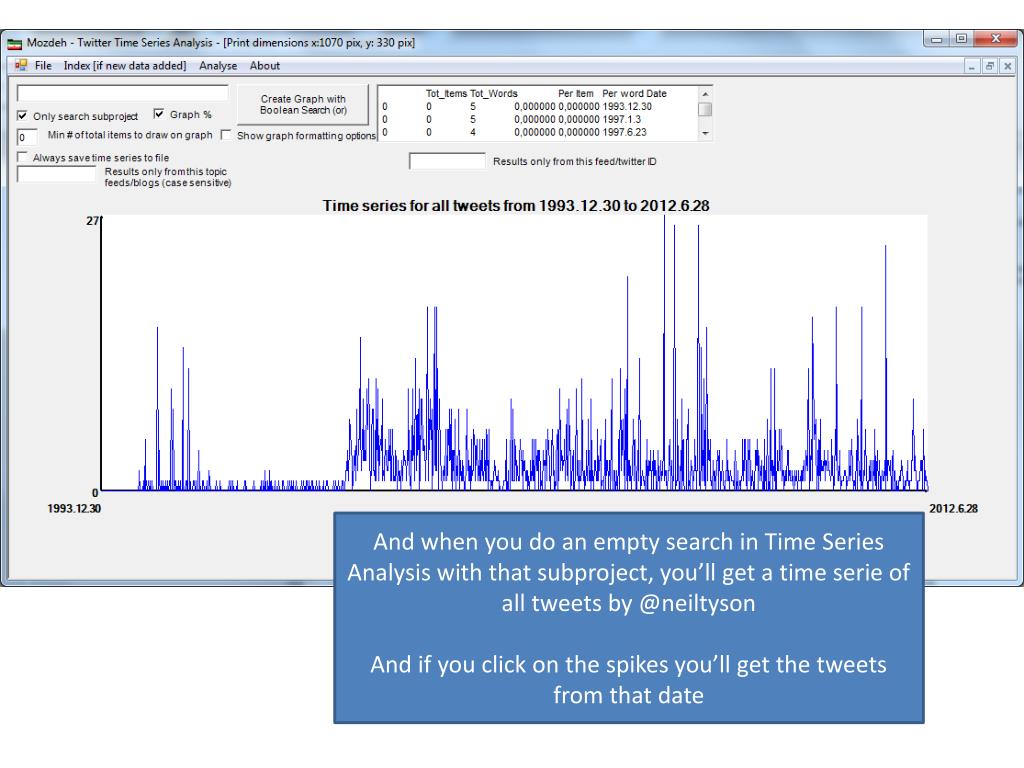Click the 2012.6.28 end date axis label
Image resolution: width=1024 pixels, height=768 pixels.
[x=953, y=508]
